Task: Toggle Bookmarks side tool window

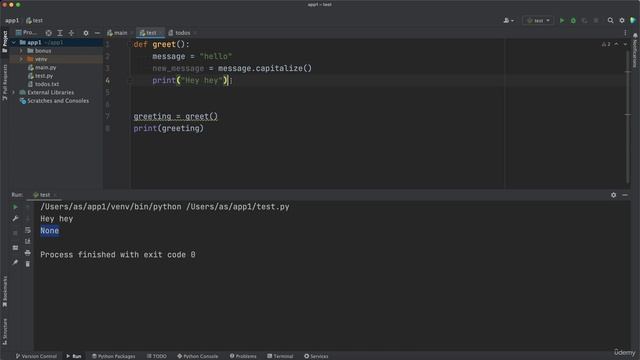Action: [x=4, y=291]
